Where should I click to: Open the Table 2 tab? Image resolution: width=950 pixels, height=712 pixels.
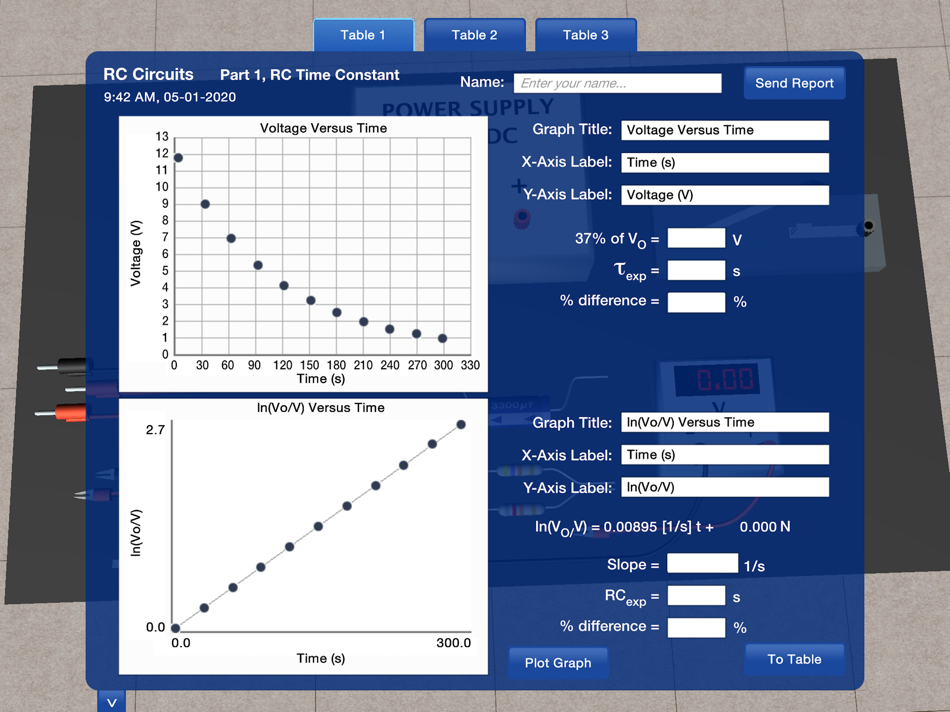tap(474, 35)
